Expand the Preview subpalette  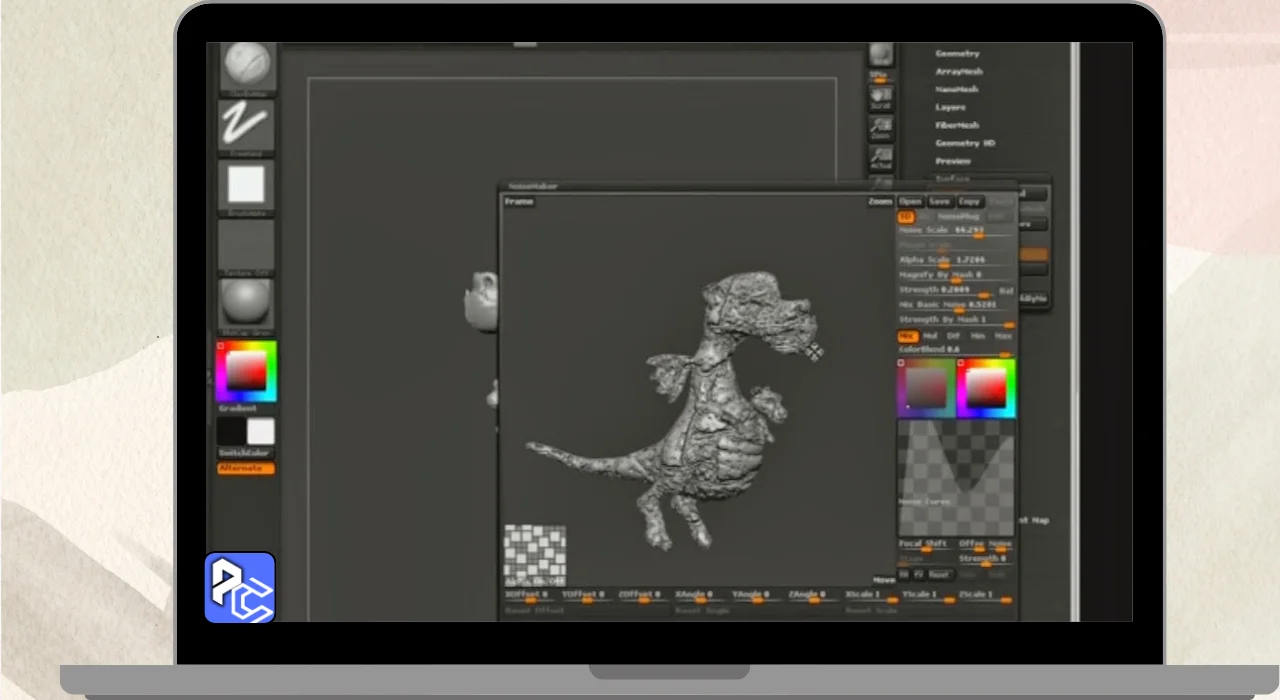(952, 161)
